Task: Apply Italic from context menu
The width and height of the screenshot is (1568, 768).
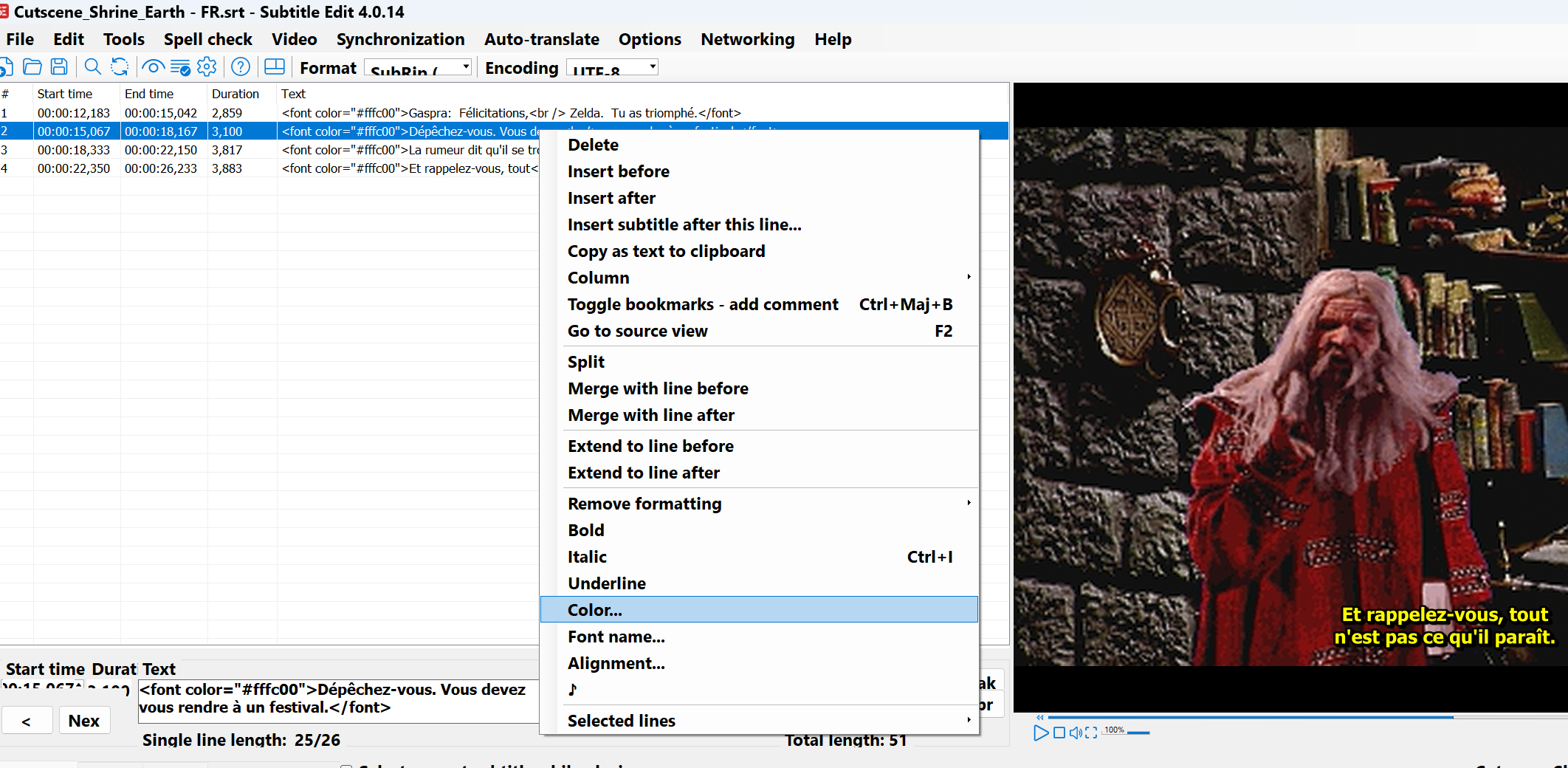Action: coord(759,557)
